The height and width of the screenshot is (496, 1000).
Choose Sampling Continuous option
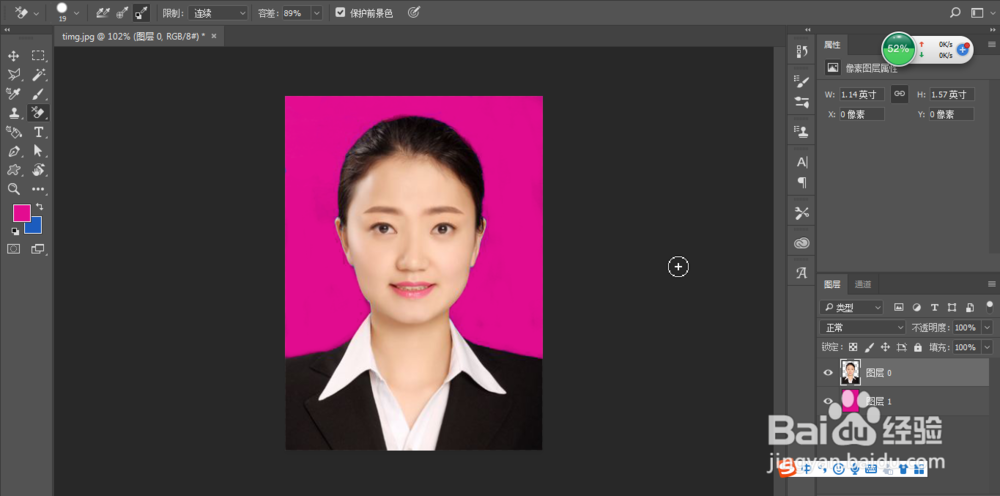103,13
